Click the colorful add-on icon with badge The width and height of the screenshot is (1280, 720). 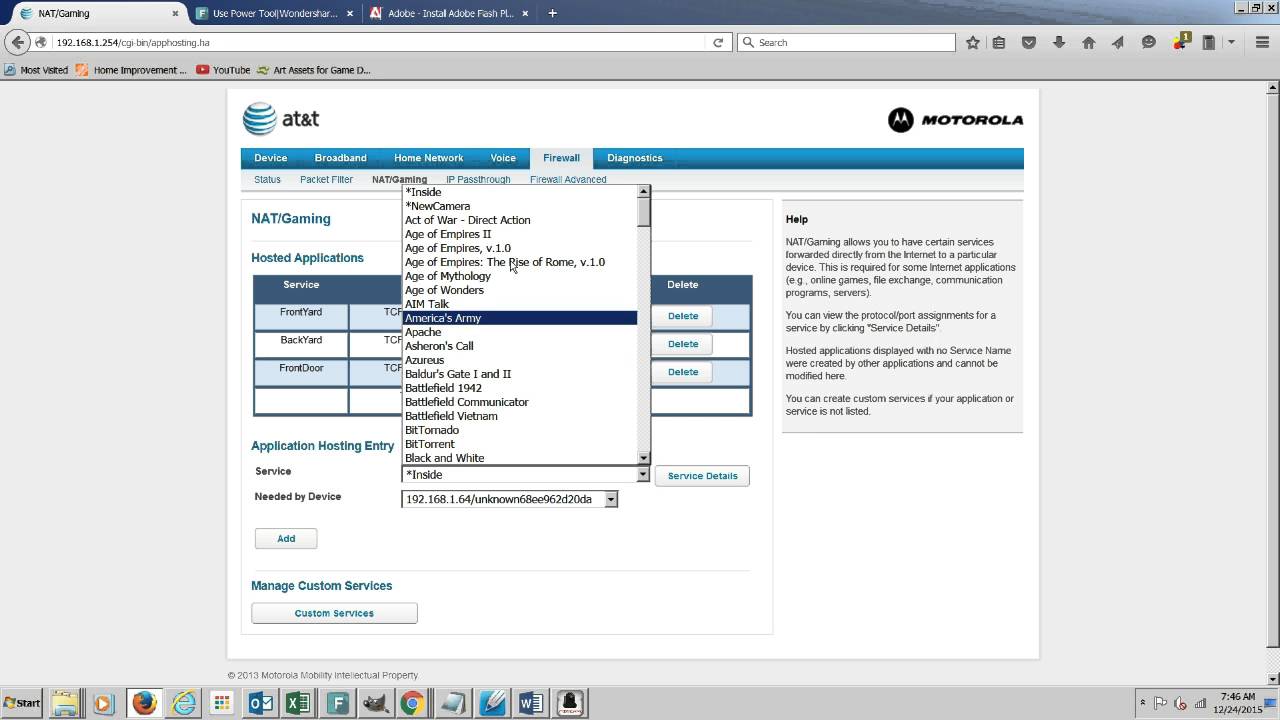click(1181, 41)
